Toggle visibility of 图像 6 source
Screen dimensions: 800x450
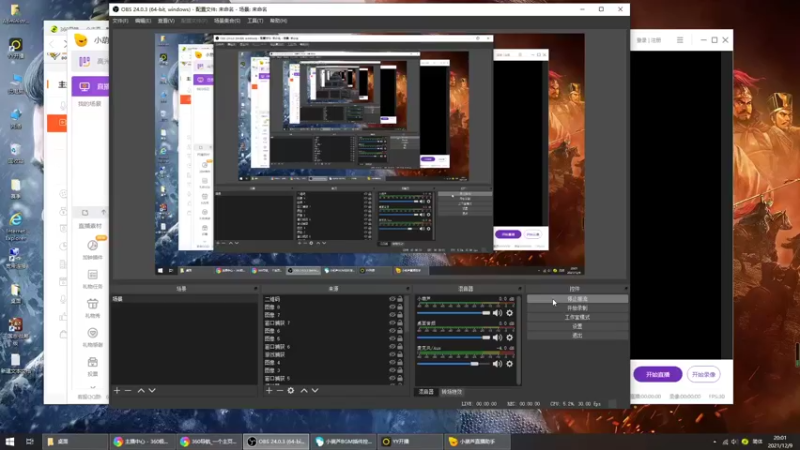coord(392,331)
